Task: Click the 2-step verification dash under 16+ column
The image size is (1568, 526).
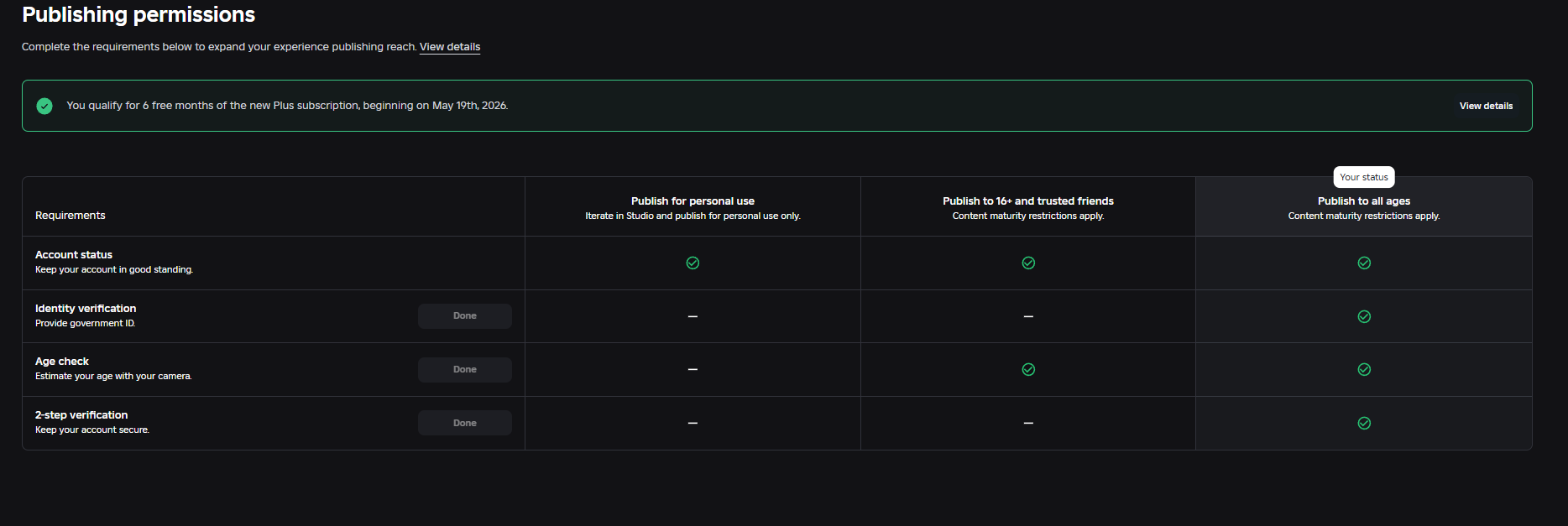Action: (x=1028, y=423)
